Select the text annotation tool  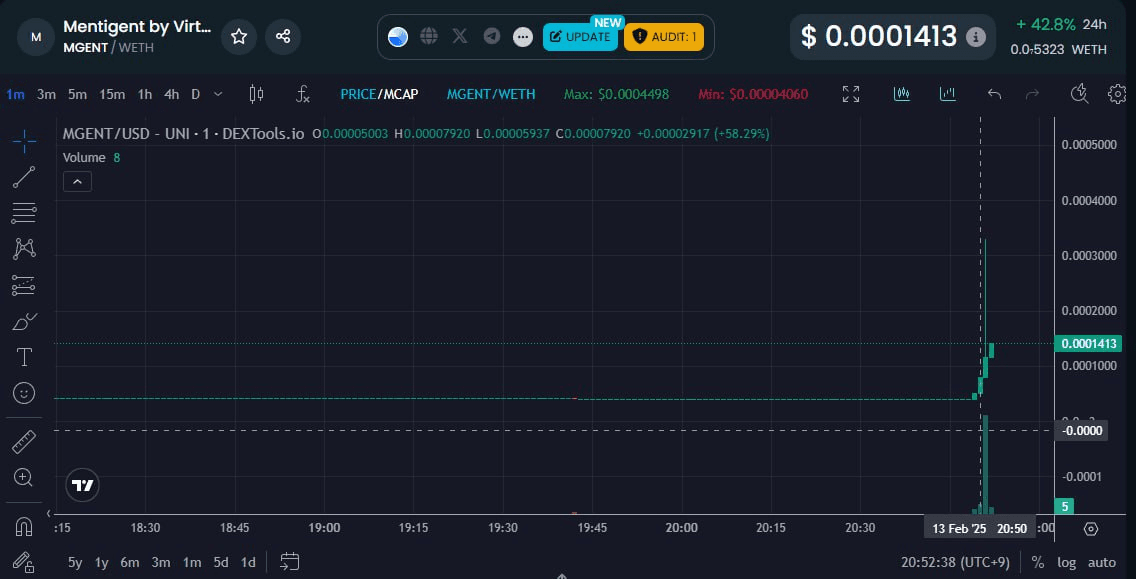(24, 357)
